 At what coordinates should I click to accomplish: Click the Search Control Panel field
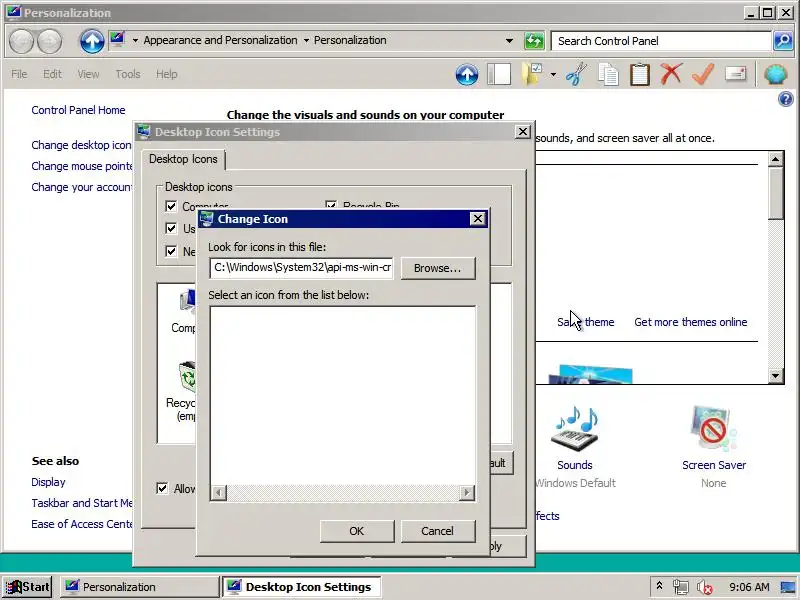(x=661, y=41)
